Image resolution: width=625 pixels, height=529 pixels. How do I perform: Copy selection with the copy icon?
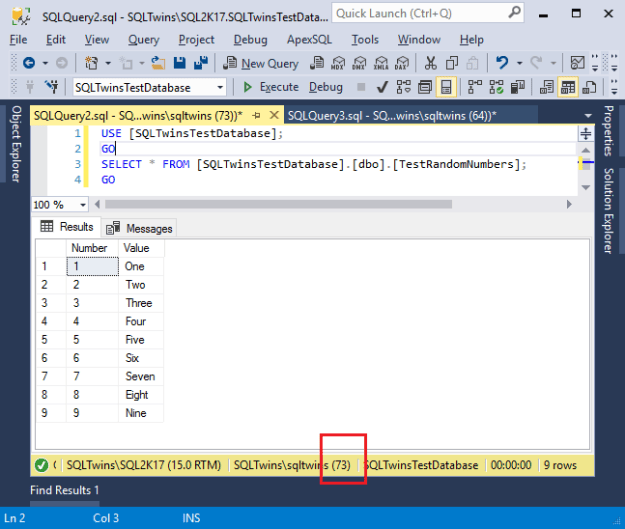pyautogui.click(x=452, y=63)
